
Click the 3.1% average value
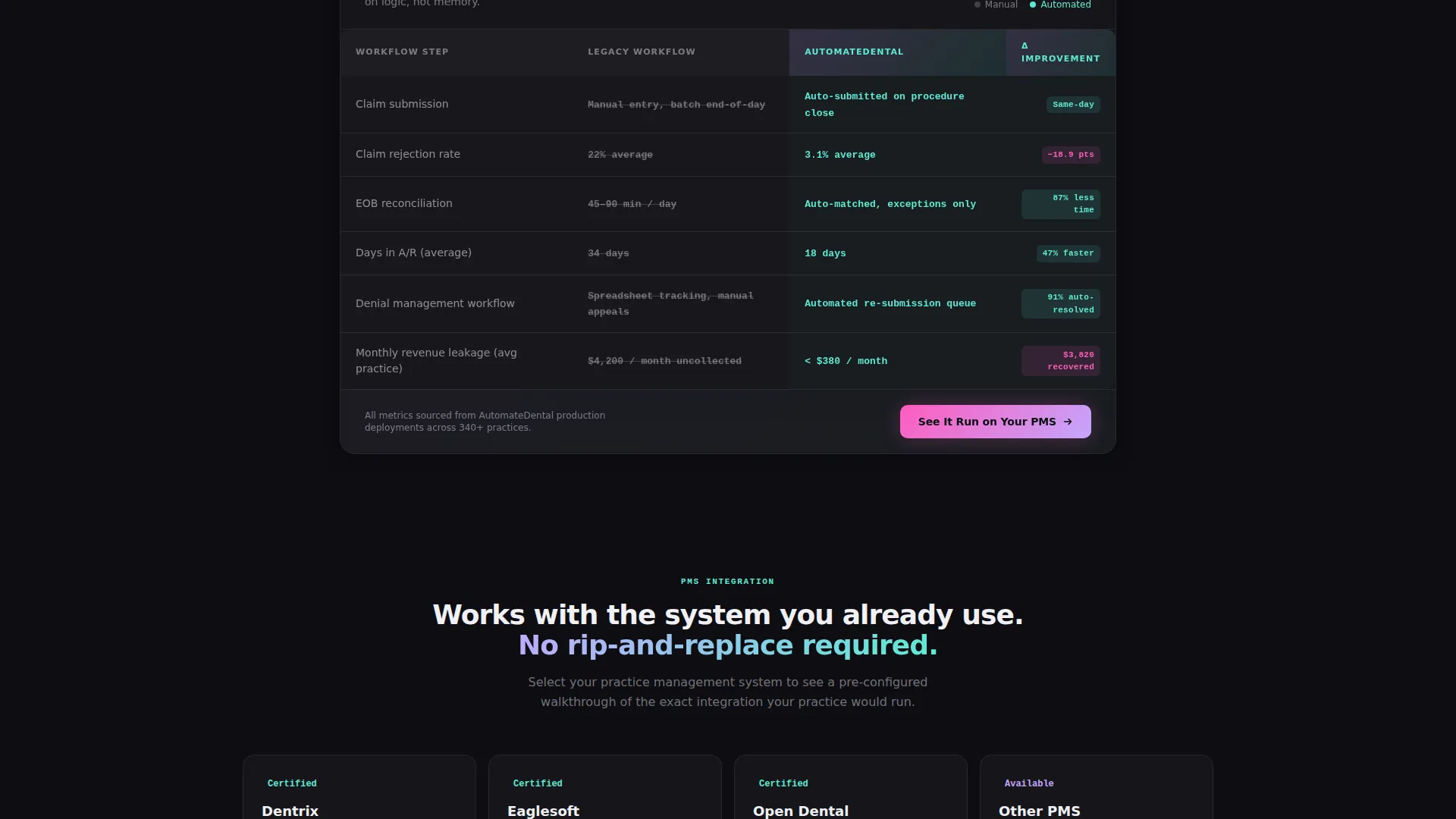coord(839,155)
